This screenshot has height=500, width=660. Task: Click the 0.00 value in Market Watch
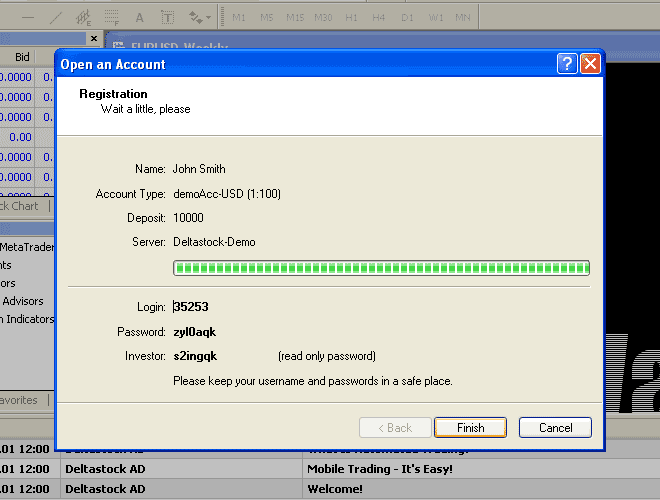(20, 137)
